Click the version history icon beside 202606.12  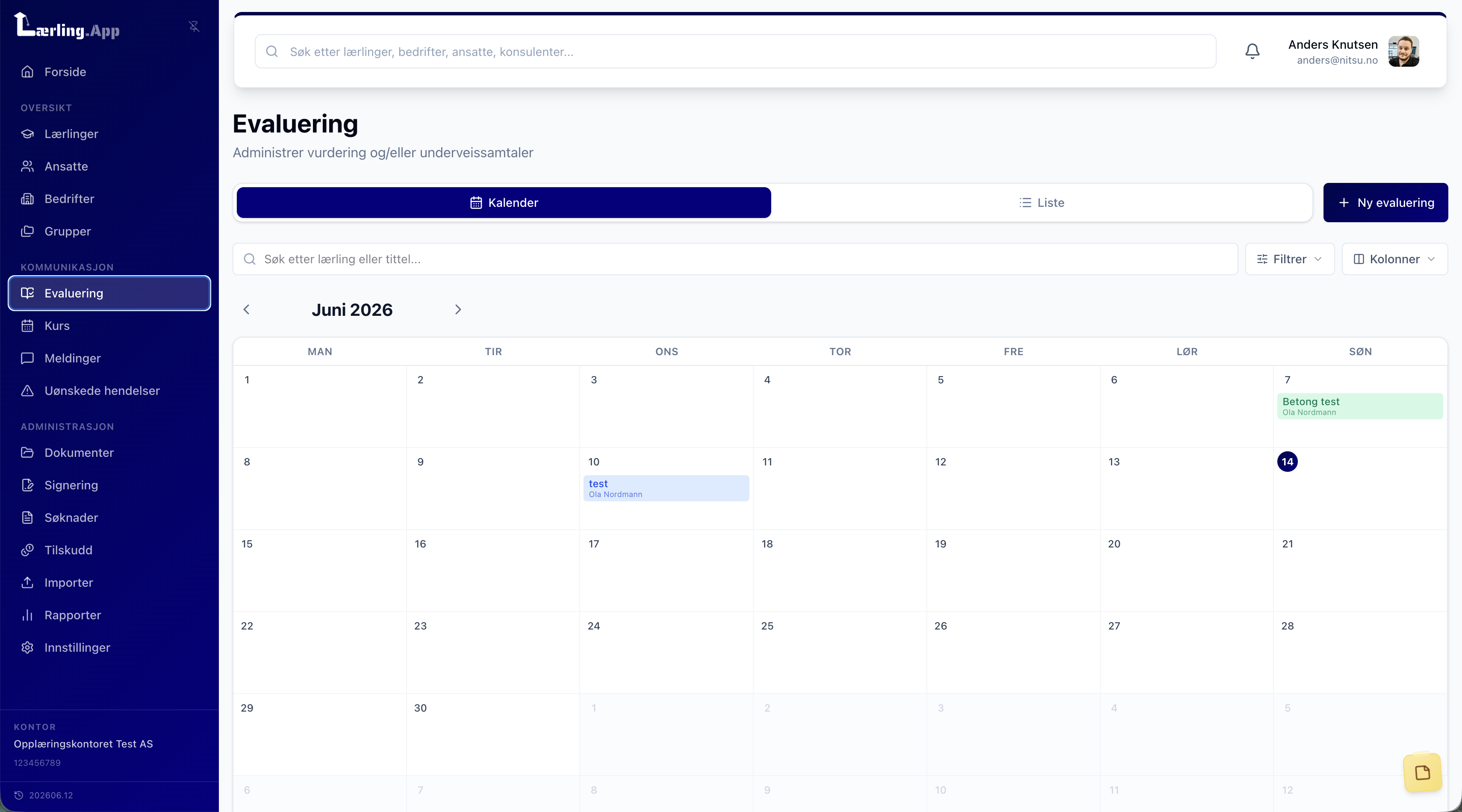pos(19,795)
